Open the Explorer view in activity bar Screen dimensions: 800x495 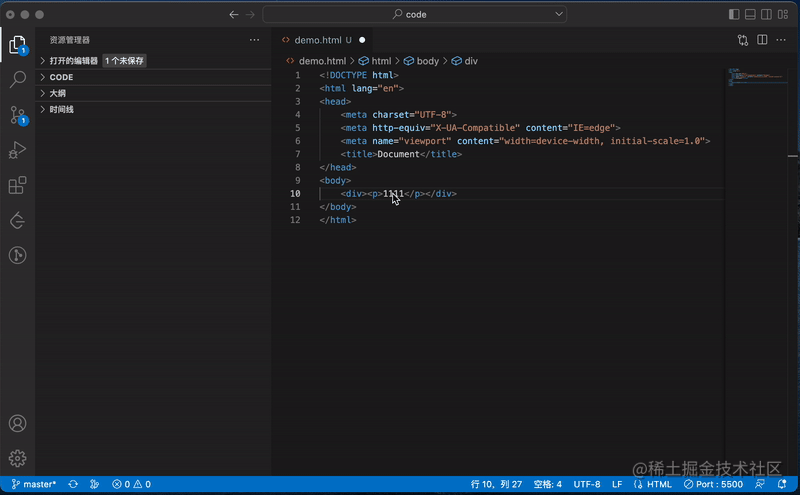point(17,44)
